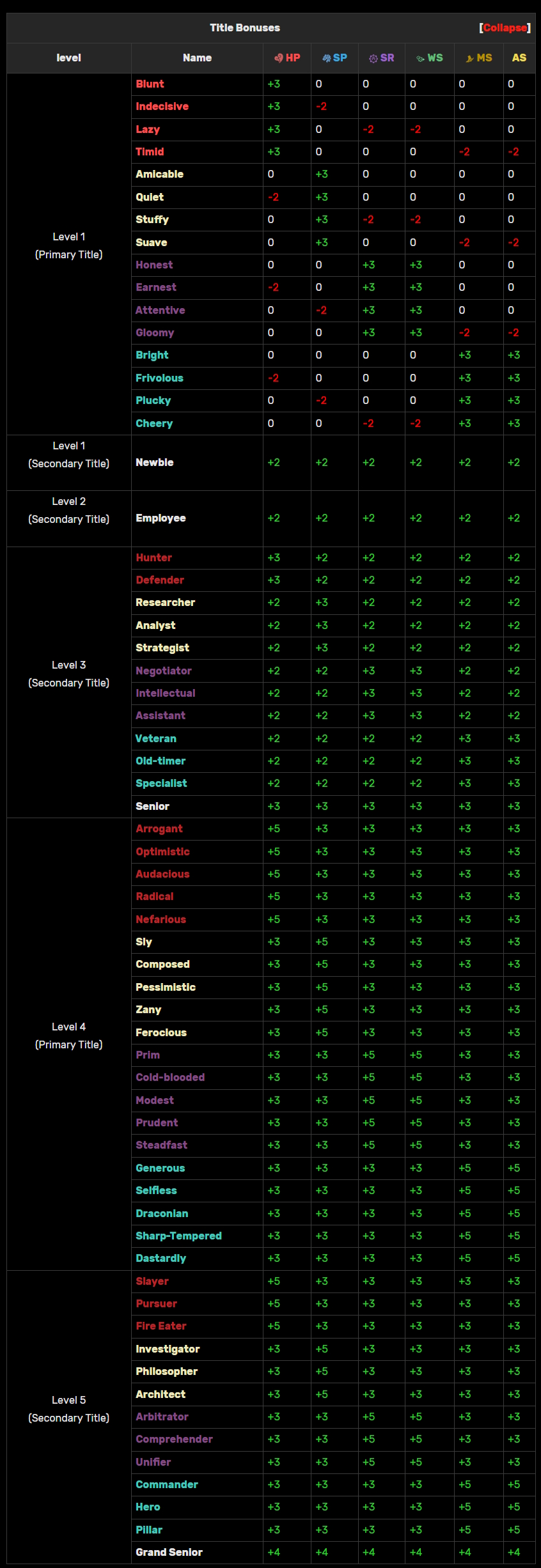This screenshot has height=1568, width=541.
Task: Select the Grand Senior title name
Action: pos(169,1553)
